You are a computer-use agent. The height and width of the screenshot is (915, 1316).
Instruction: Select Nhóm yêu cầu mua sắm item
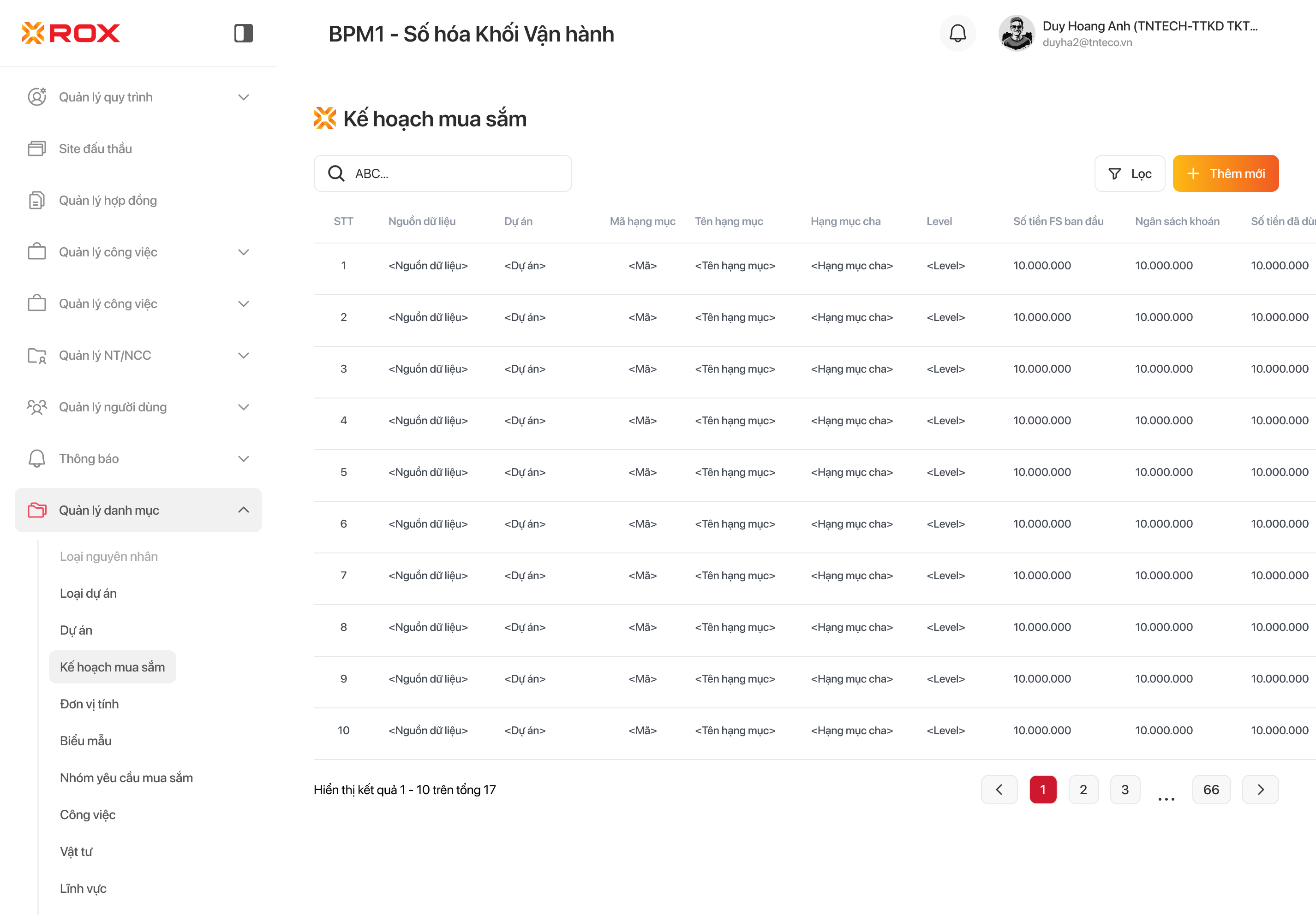click(126, 778)
